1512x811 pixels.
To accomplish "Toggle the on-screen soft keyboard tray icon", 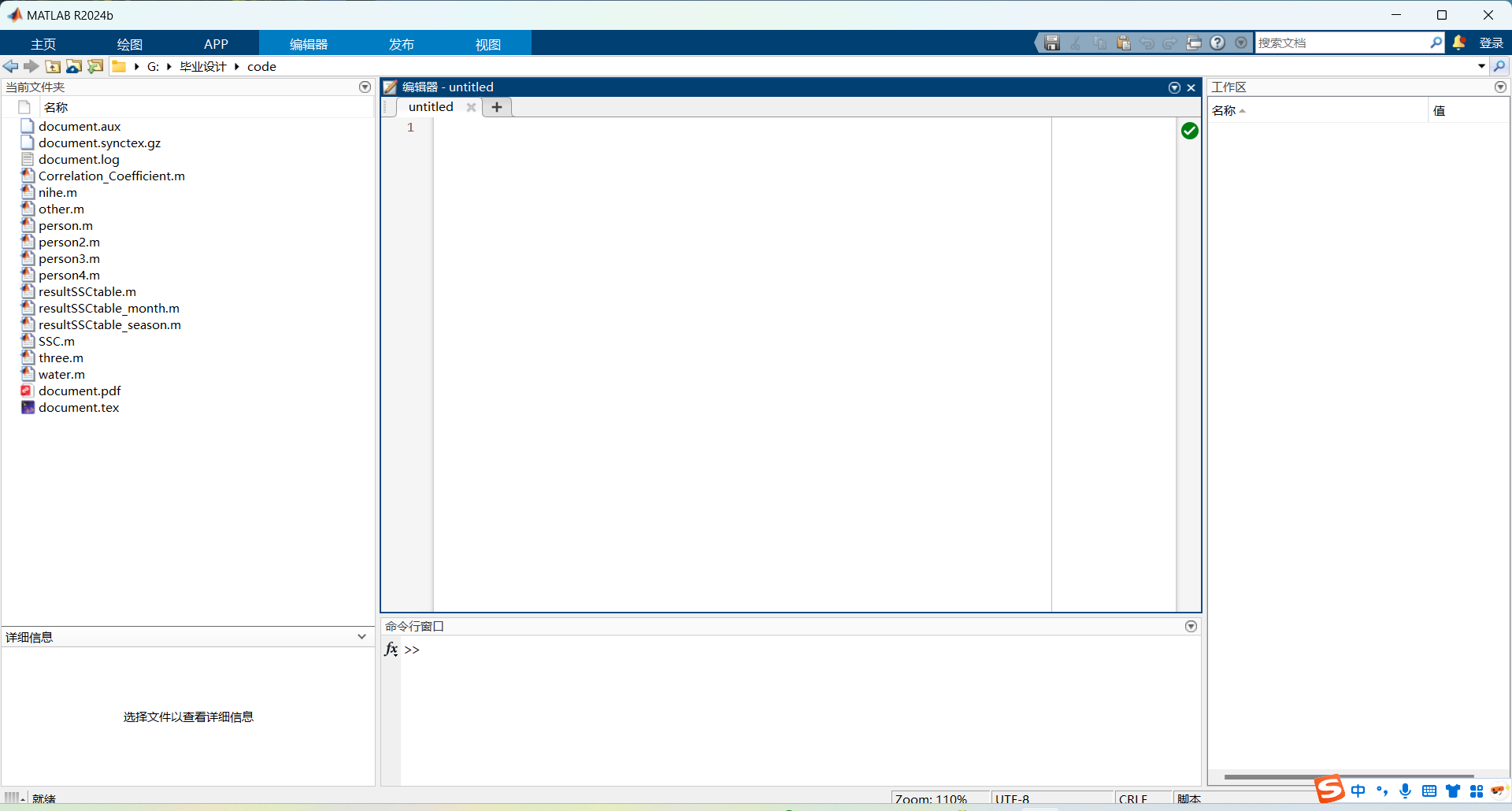I will pyautogui.click(x=1429, y=791).
